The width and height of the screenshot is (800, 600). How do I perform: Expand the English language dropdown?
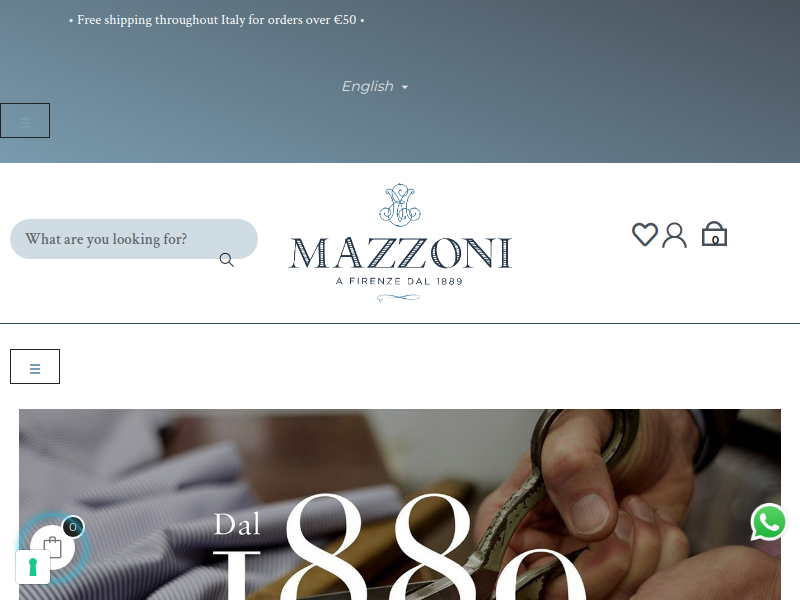[375, 86]
